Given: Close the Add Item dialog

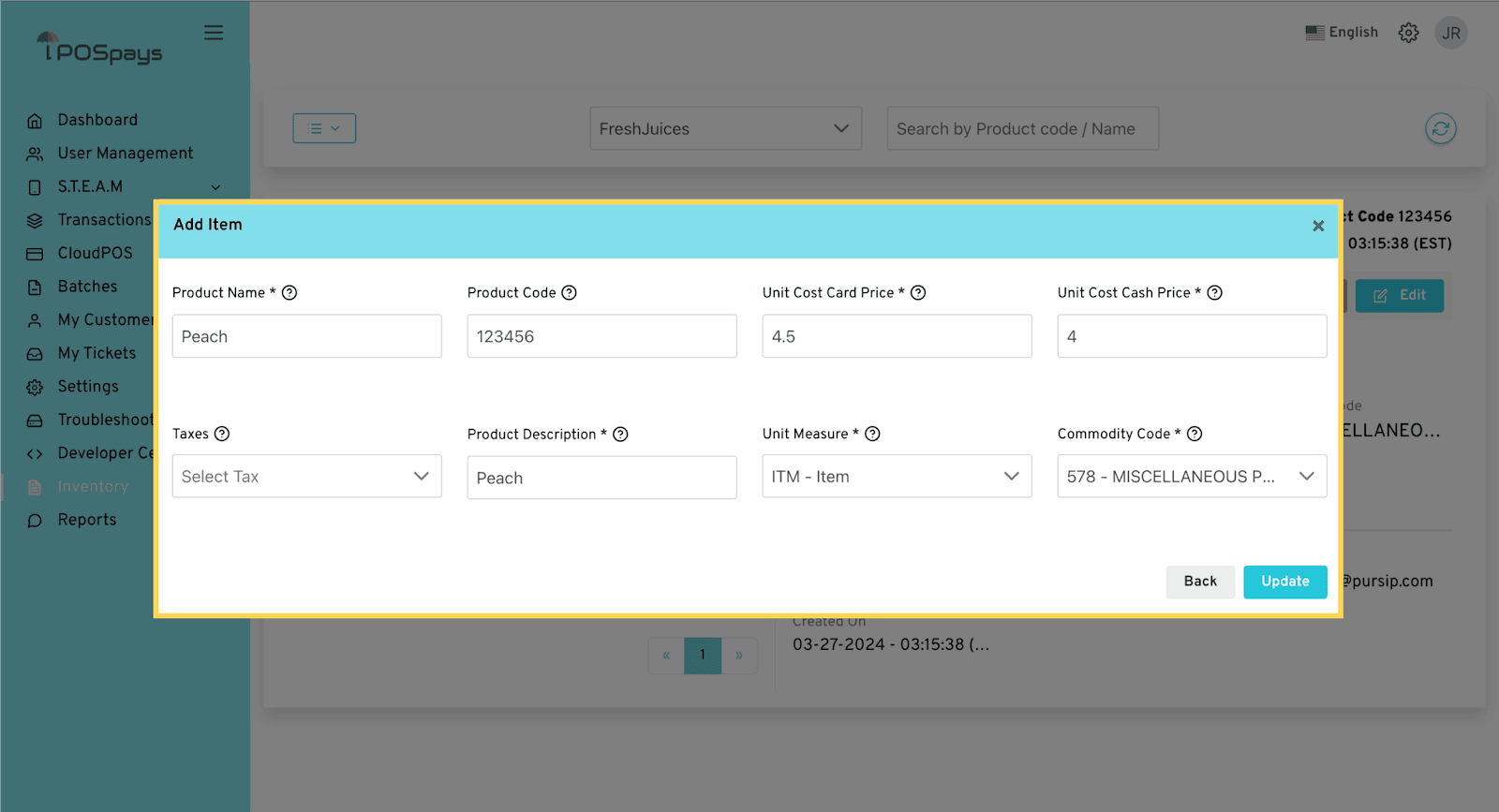Looking at the screenshot, I should [x=1317, y=226].
